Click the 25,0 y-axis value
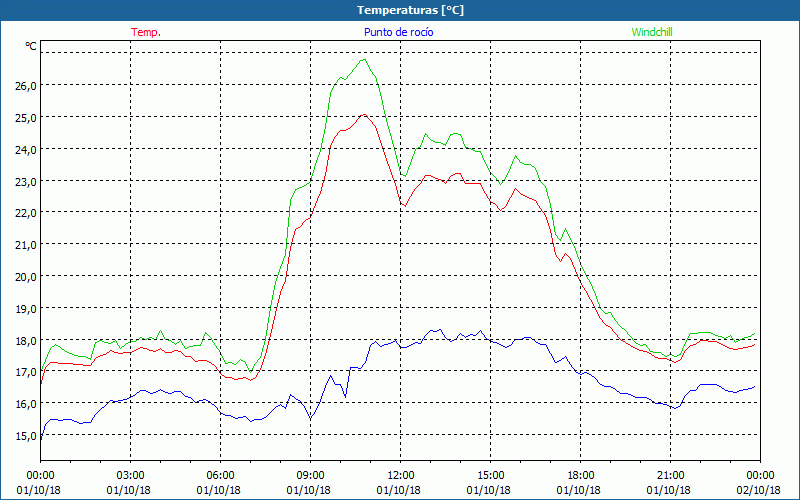The height and width of the screenshot is (500, 800). pyautogui.click(x=26, y=117)
